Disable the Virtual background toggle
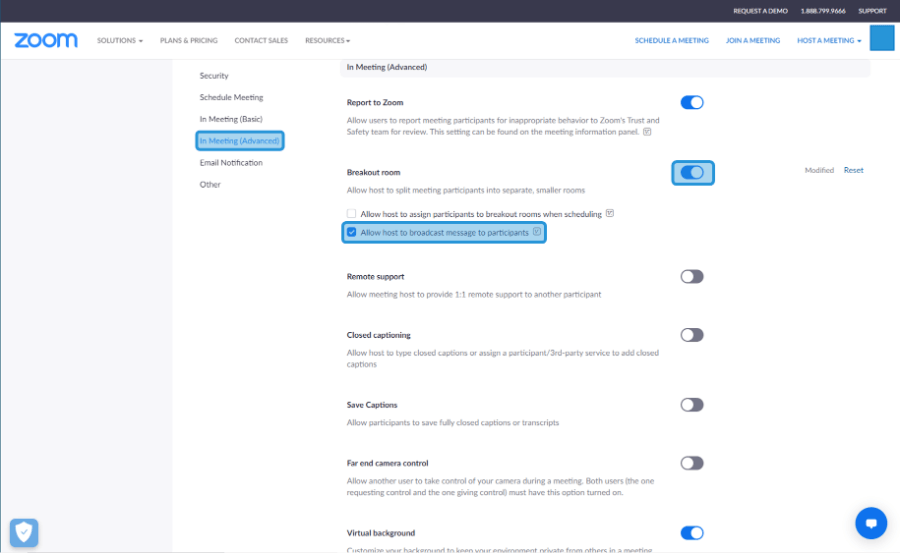This screenshot has height=553, width=900. [692, 533]
